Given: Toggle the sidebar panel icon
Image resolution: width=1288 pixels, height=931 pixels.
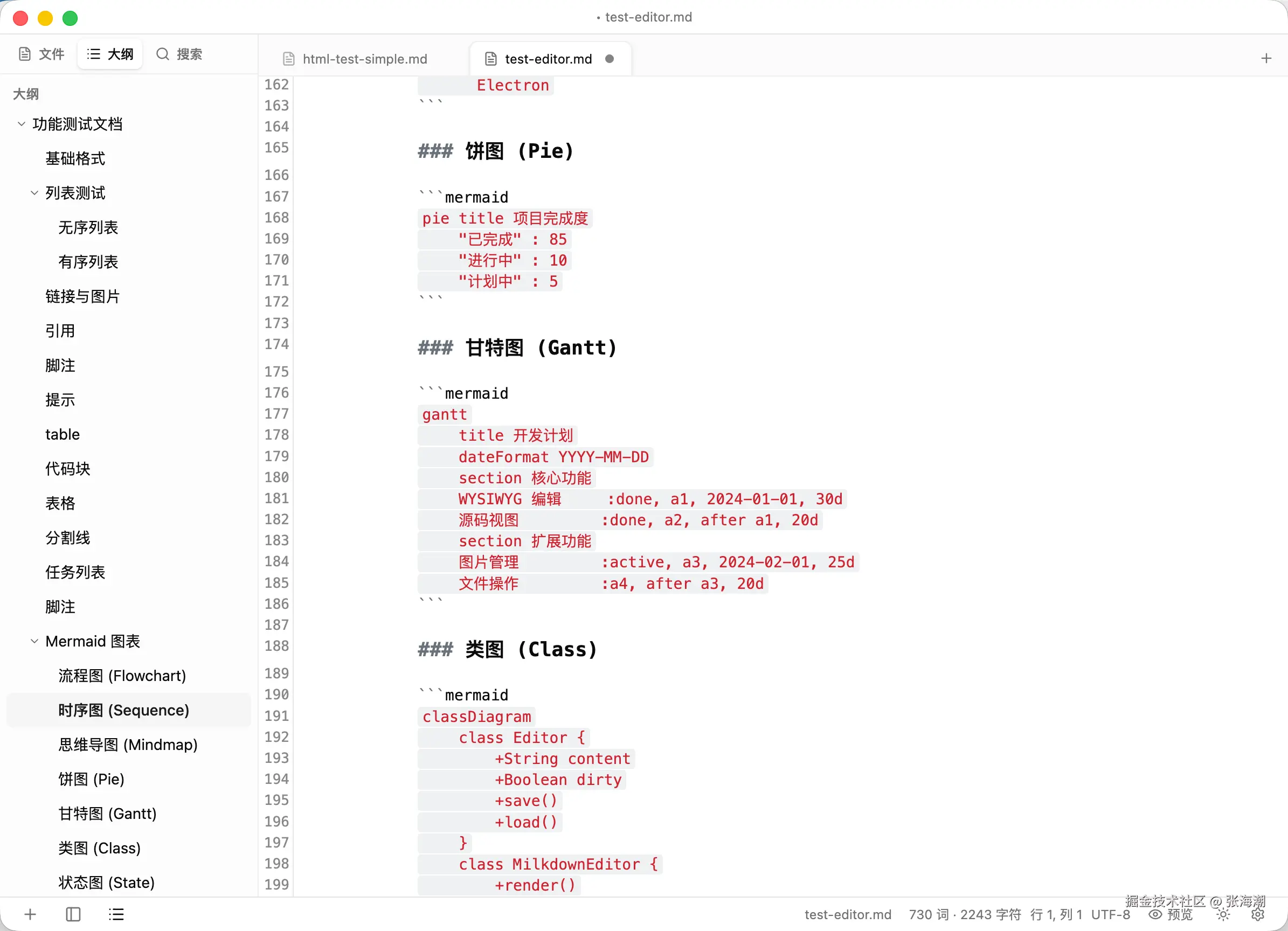Looking at the screenshot, I should [x=73, y=914].
